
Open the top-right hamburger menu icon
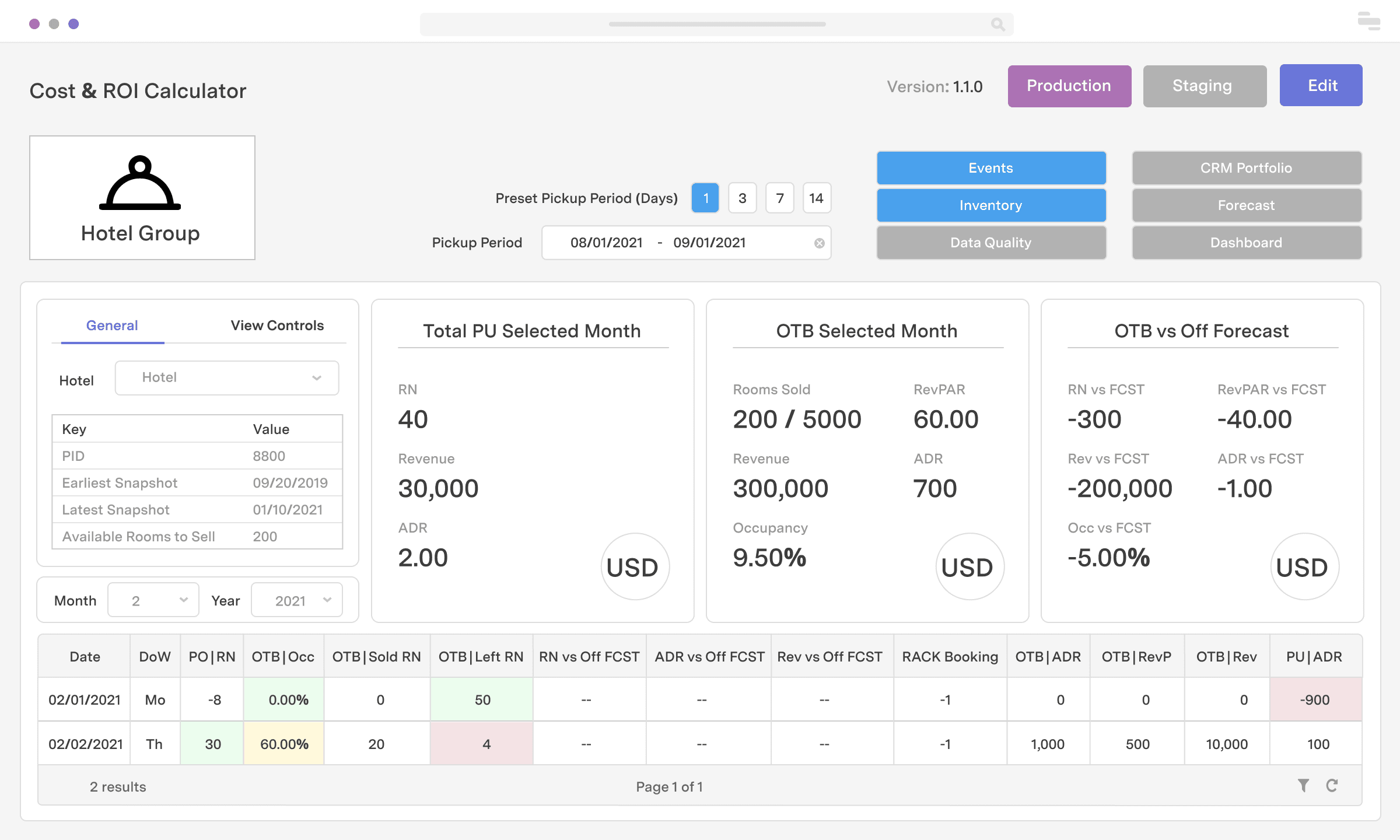point(1368,21)
